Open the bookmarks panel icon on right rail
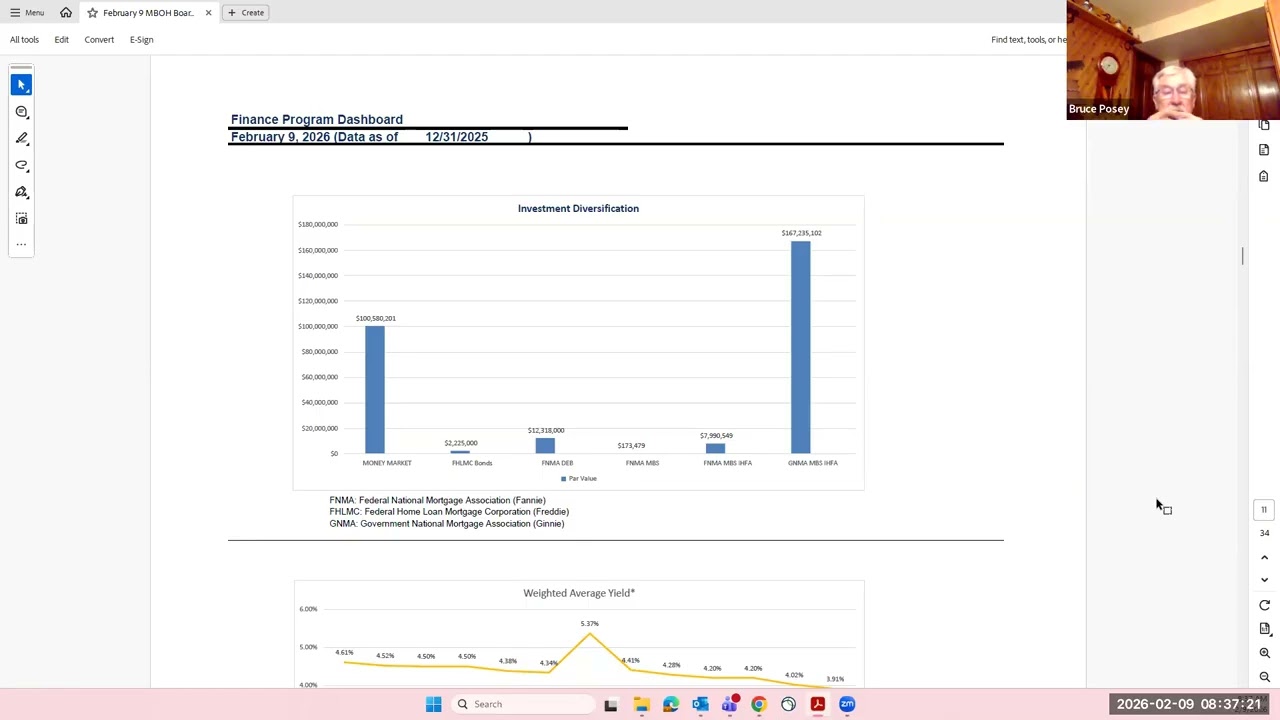Screen dimensions: 1280x720 (1264, 150)
